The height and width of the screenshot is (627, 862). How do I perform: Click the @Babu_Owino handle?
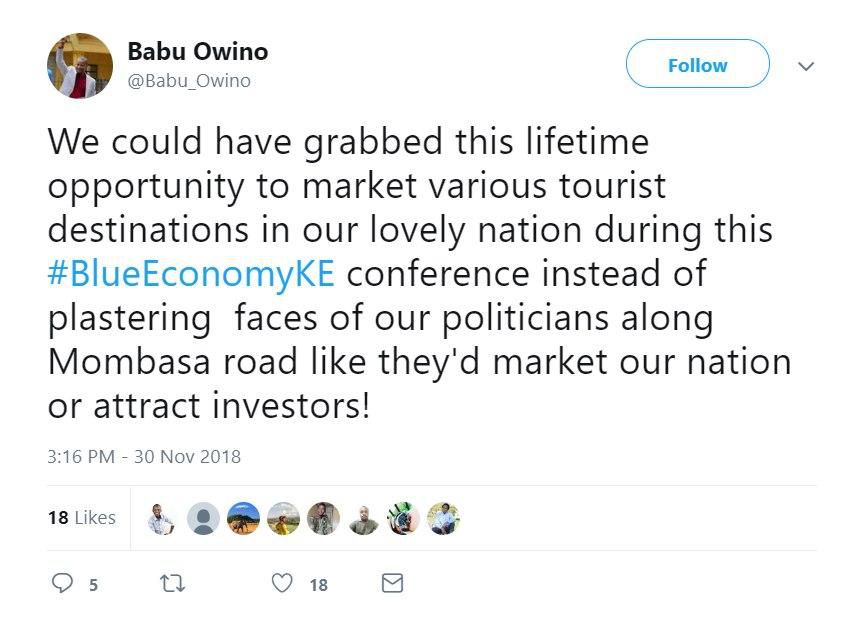point(189,81)
